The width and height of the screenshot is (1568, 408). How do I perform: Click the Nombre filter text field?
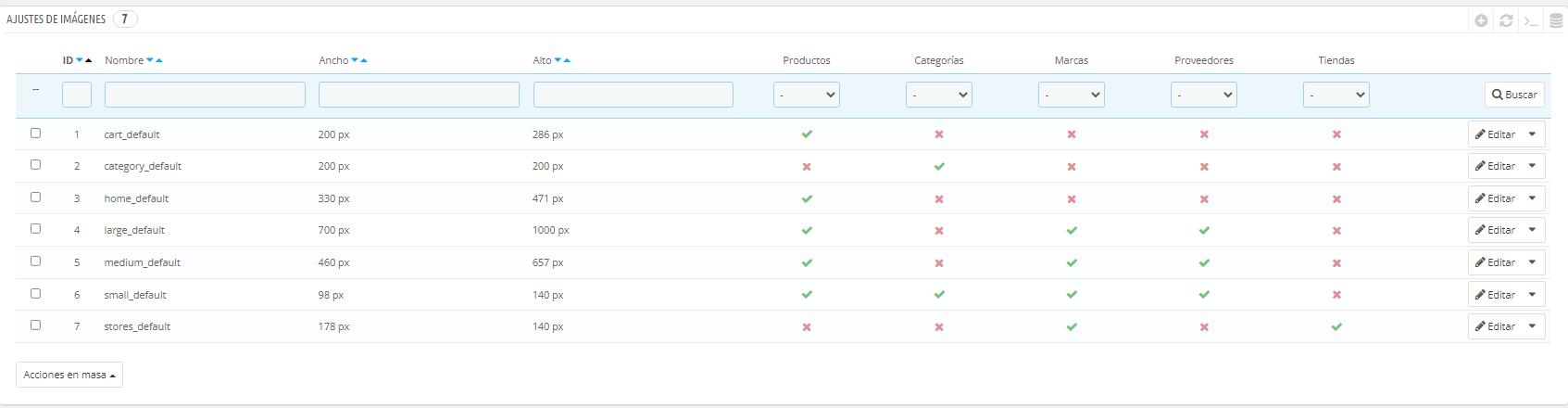click(x=205, y=95)
